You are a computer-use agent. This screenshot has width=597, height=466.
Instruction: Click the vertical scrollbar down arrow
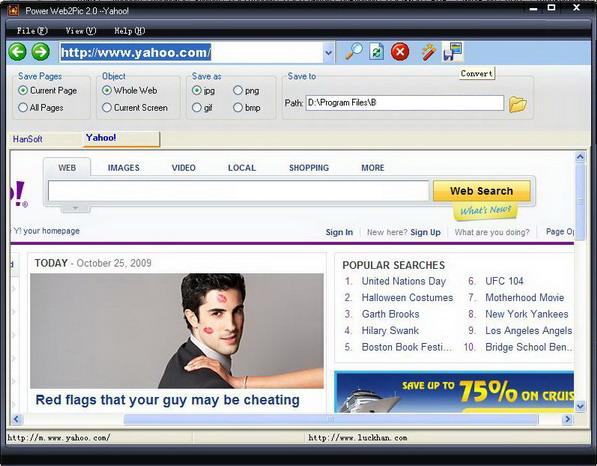[x=580, y=407]
